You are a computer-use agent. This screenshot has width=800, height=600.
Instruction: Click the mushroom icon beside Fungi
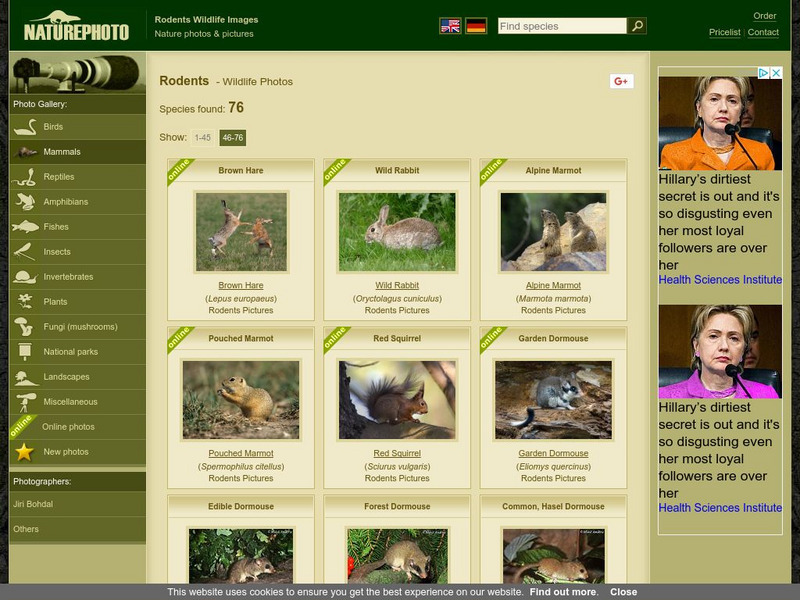25,327
